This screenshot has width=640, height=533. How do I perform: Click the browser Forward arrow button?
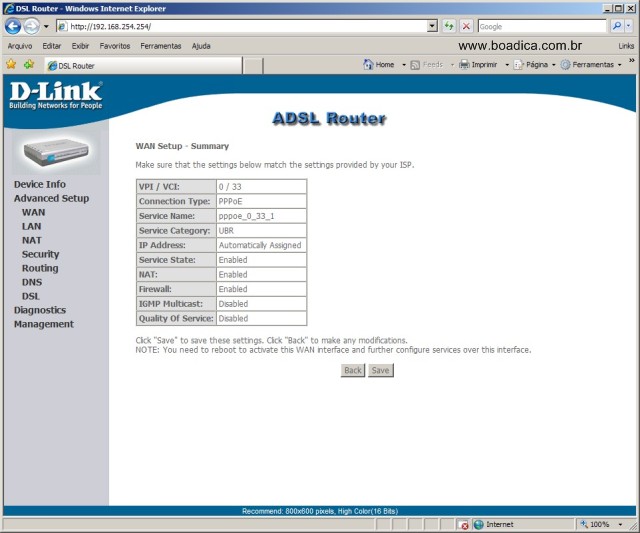31,27
